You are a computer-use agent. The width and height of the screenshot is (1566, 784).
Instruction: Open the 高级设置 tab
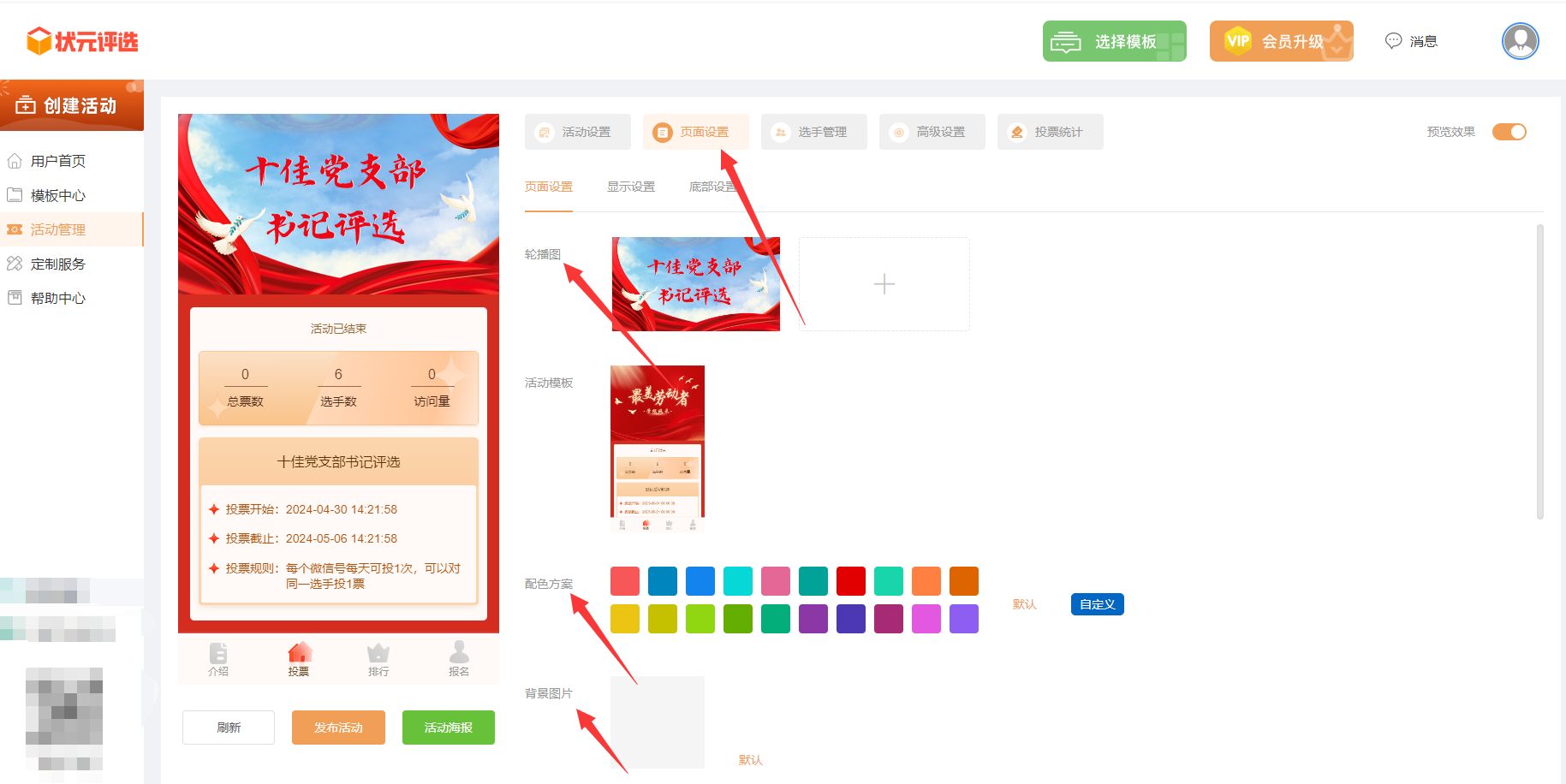(x=932, y=132)
